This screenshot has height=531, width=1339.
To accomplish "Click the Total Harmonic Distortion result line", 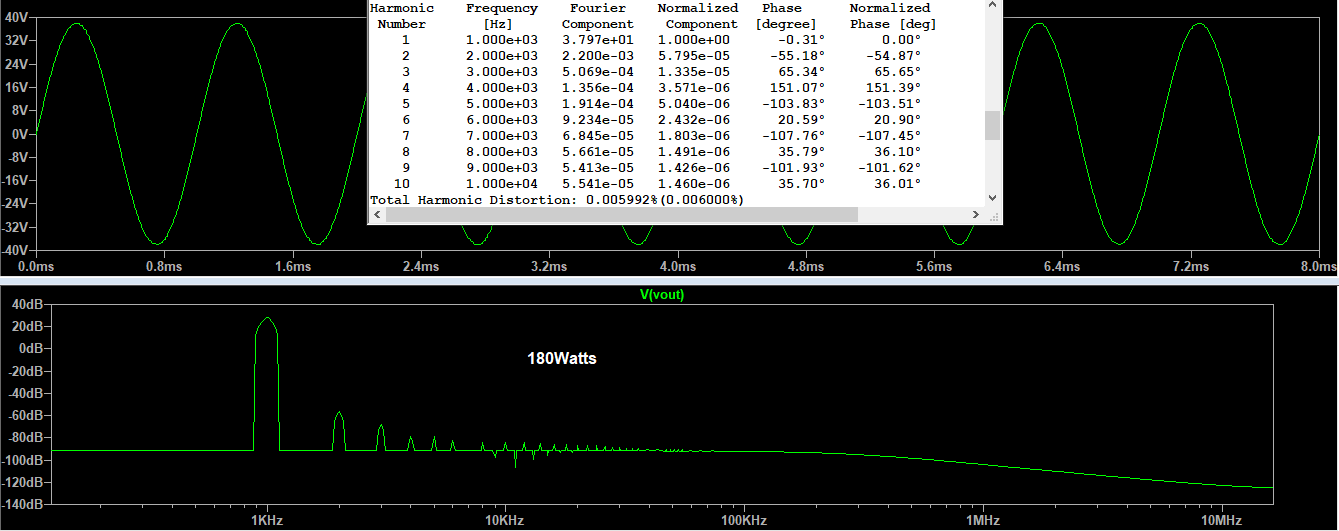I will pos(558,200).
